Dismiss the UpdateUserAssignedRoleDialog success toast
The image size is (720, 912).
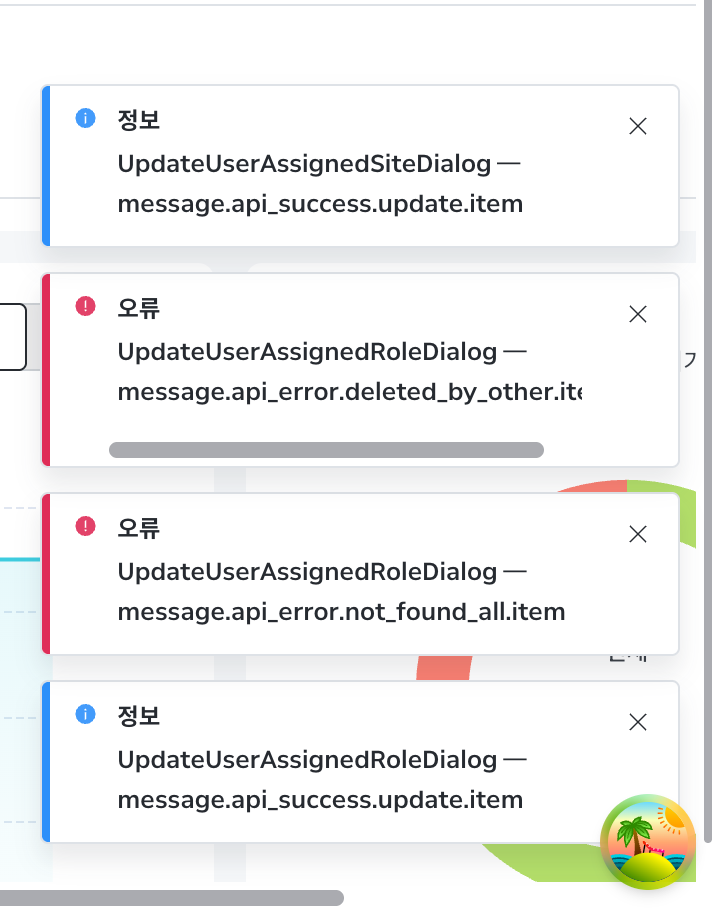(x=637, y=722)
